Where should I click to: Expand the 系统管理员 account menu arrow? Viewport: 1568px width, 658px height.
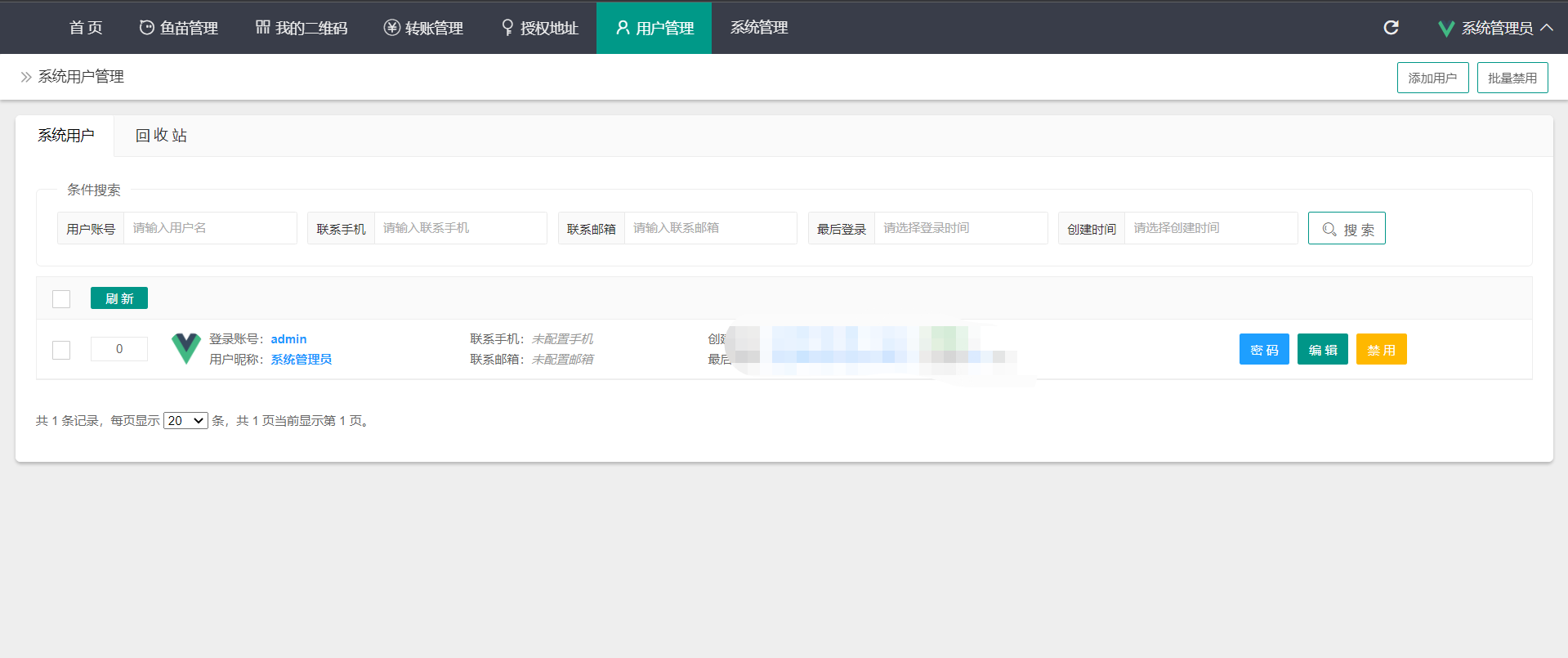(1547, 28)
